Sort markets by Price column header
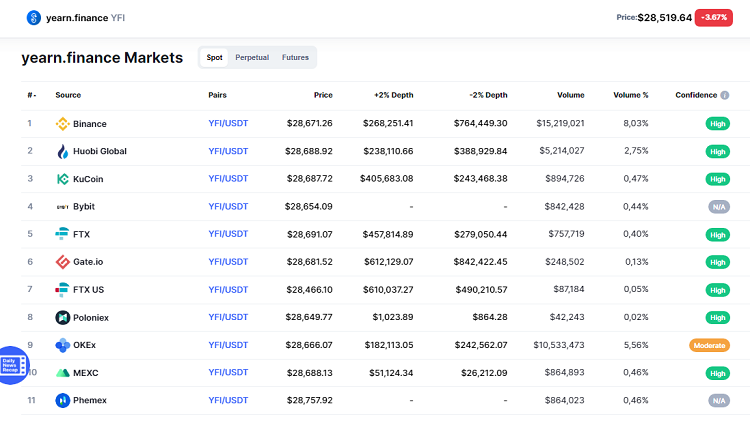 (x=322, y=95)
